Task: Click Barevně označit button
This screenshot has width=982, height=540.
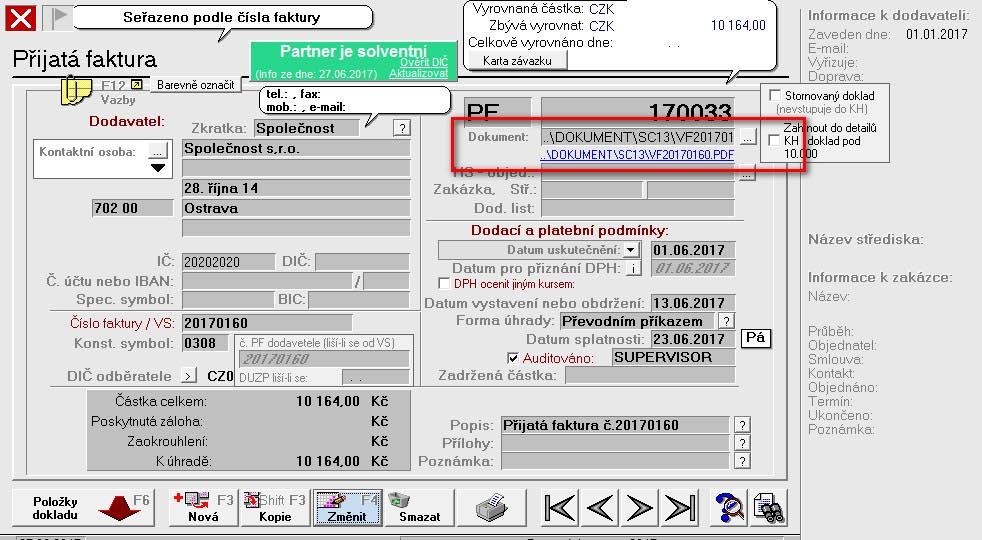Action: [x=195, y=85]
